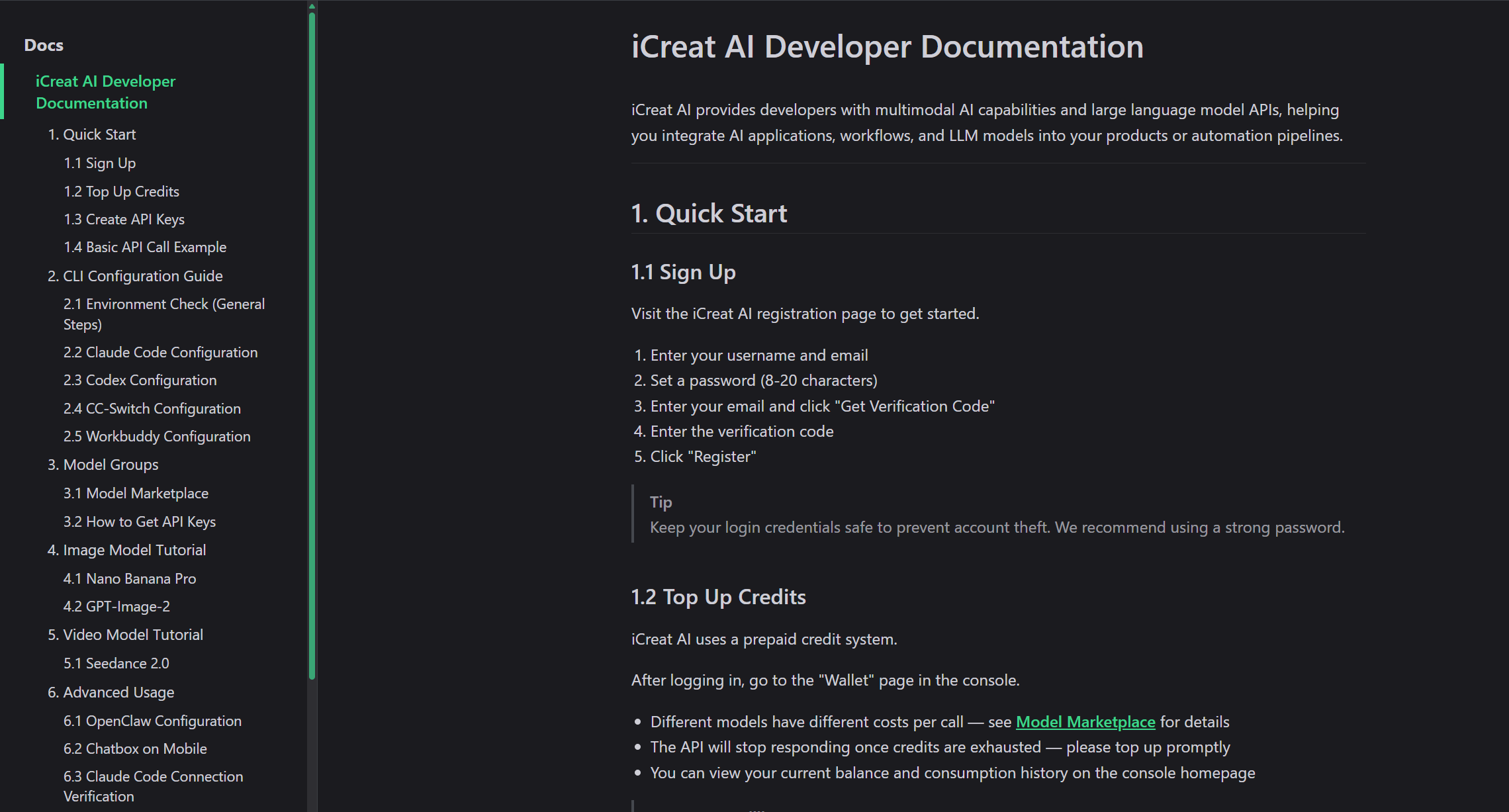Viewport: 1509px width, 812px height.
Task: Open the iCreat AI Developer Documentation sidebar link
Action: (105, 92)
